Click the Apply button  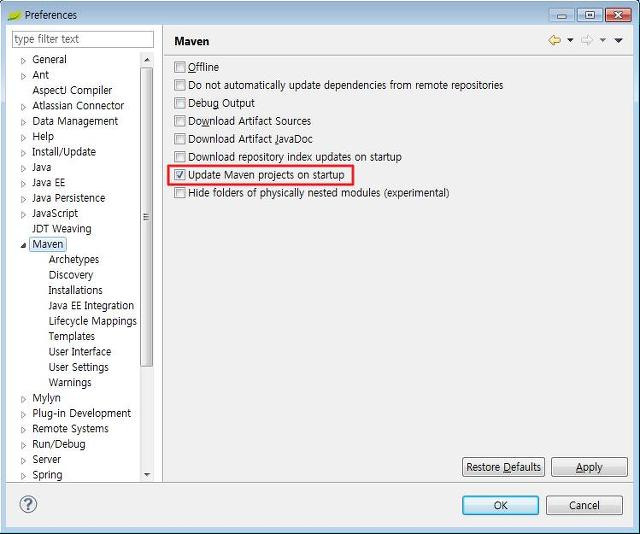(589, 467)
